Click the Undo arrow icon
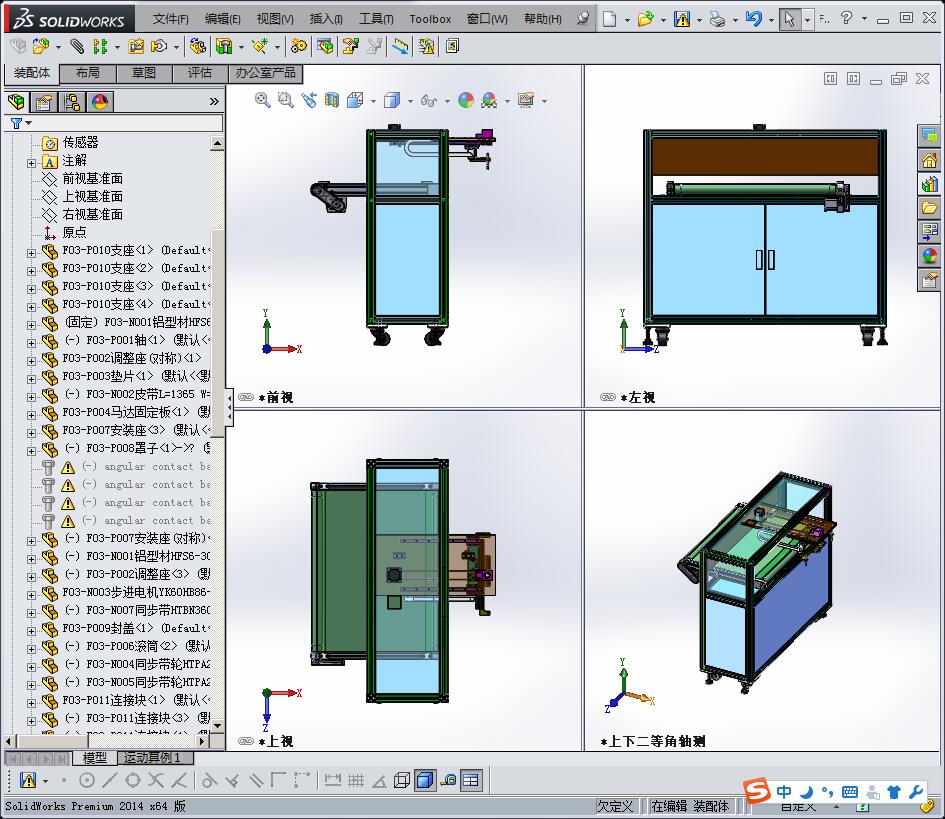This screenshot has width=945, height=819. pyautogui.click(x=753, y=19)
